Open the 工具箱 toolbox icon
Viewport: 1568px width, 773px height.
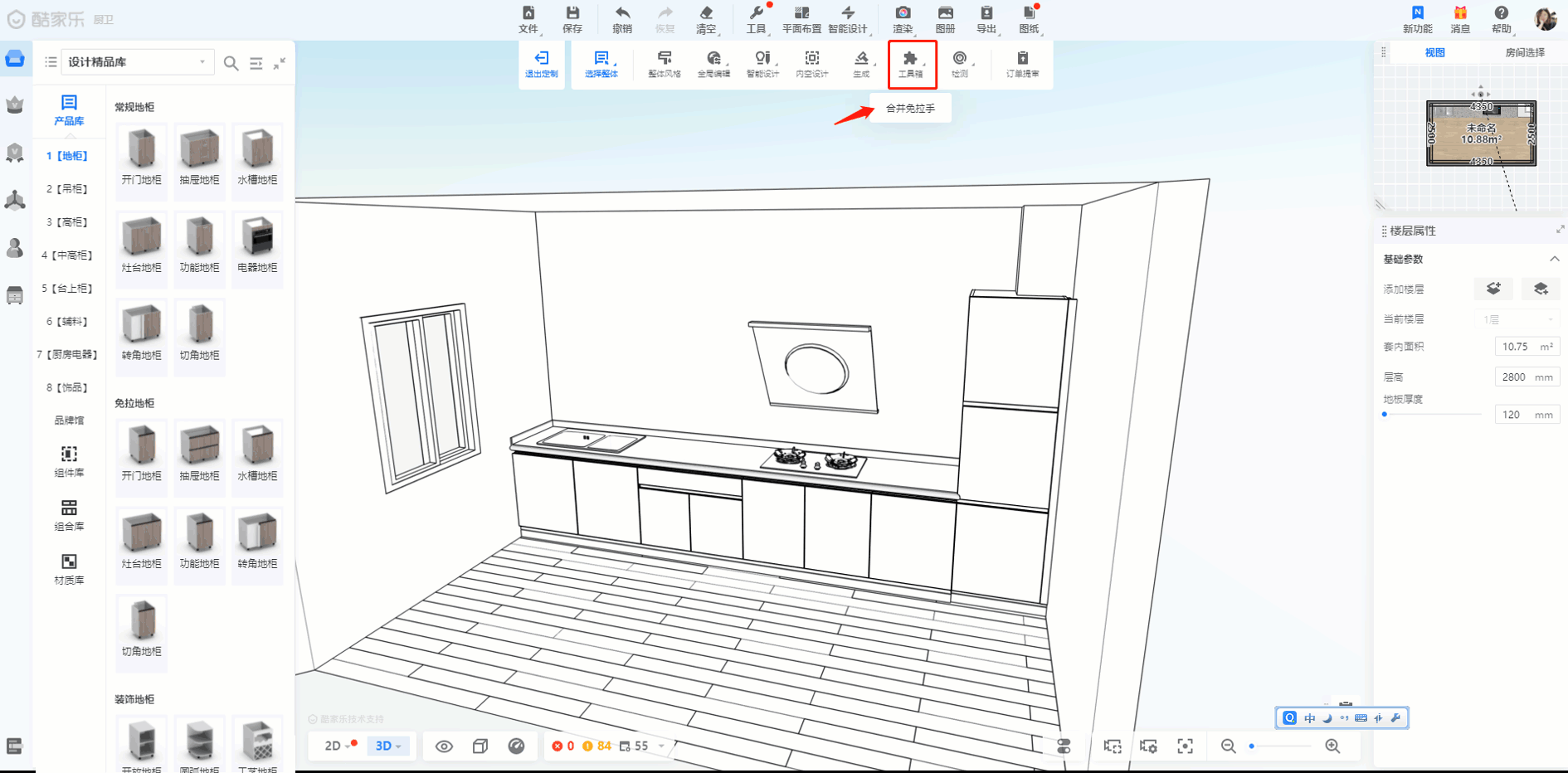click(x=911, y=64)
